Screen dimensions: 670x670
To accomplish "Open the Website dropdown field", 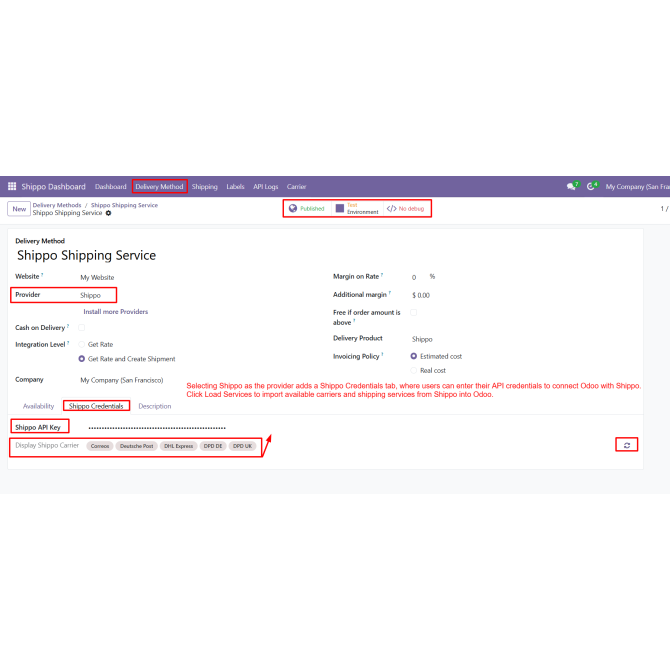I will (97, 277).
